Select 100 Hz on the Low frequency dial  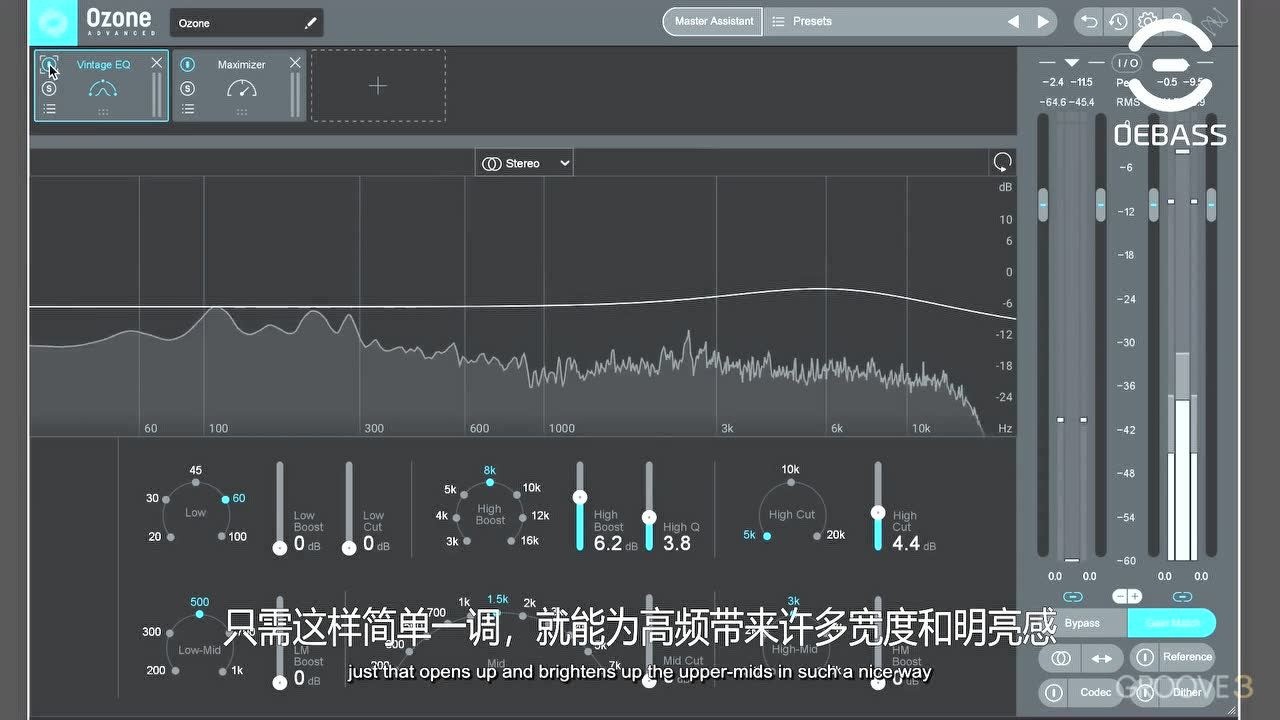click(x=222, y=537)
